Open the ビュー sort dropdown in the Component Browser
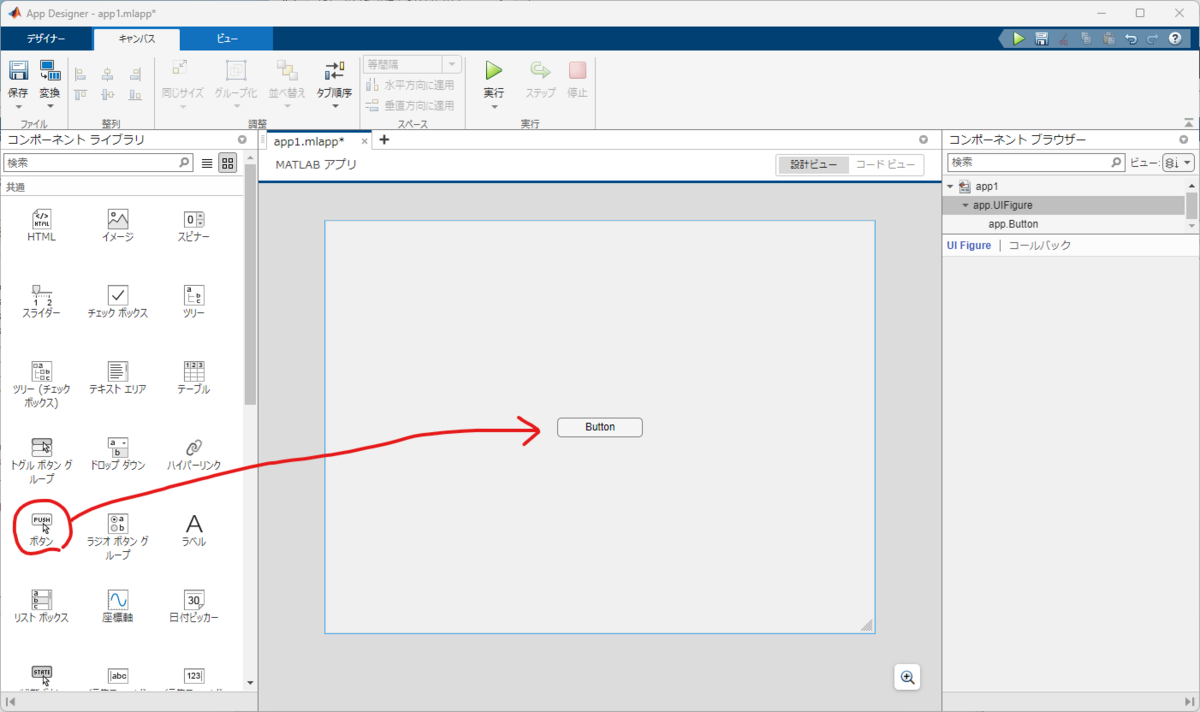This screenshot has width=1200, height=712. (1179, 162)
